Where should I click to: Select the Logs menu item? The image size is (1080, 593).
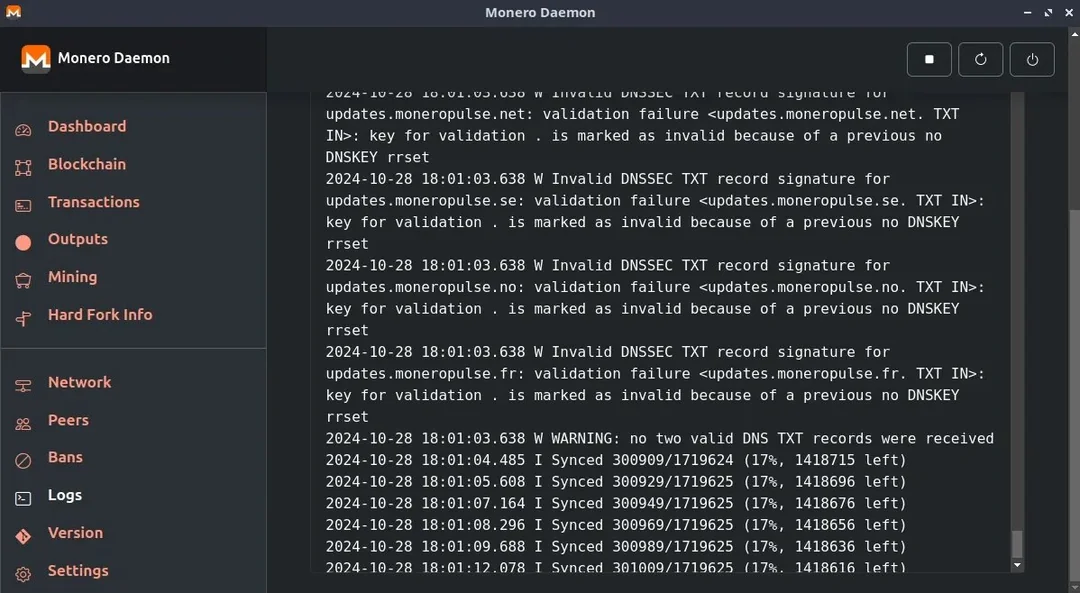65,495
